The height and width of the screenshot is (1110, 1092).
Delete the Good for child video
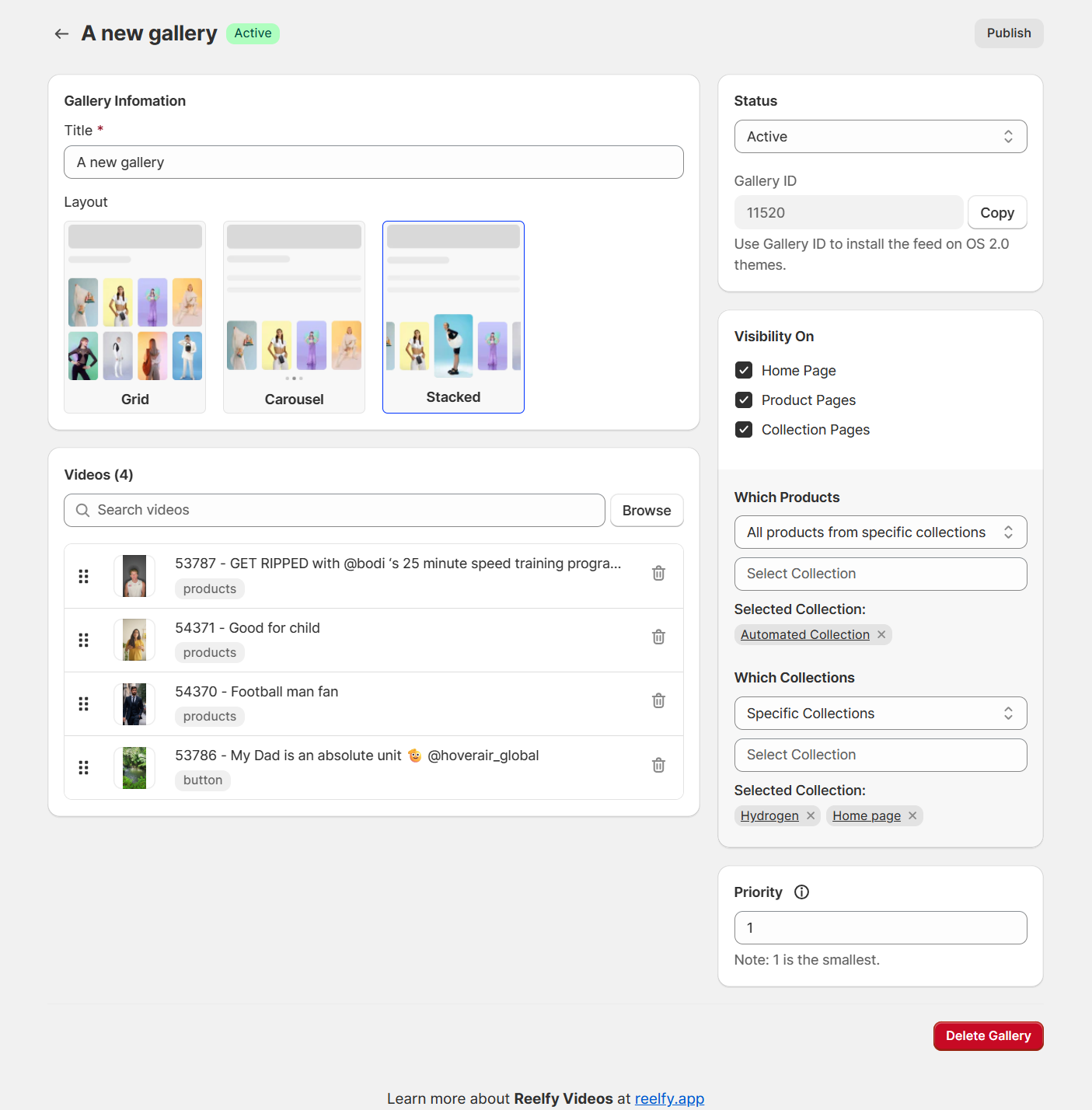(658, 637)
